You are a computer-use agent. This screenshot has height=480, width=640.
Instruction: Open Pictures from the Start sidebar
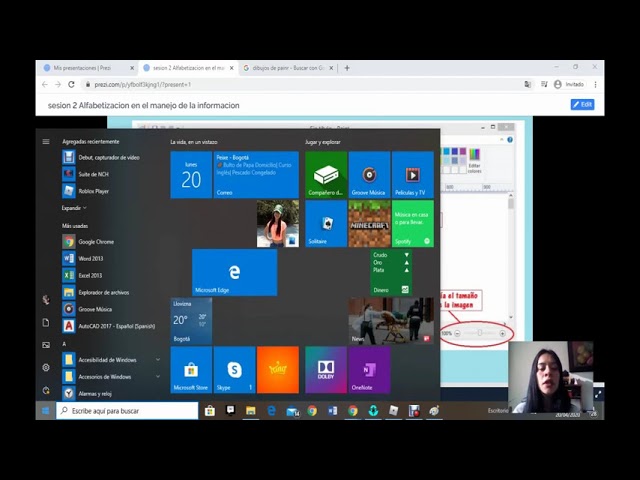click(46, 345)
